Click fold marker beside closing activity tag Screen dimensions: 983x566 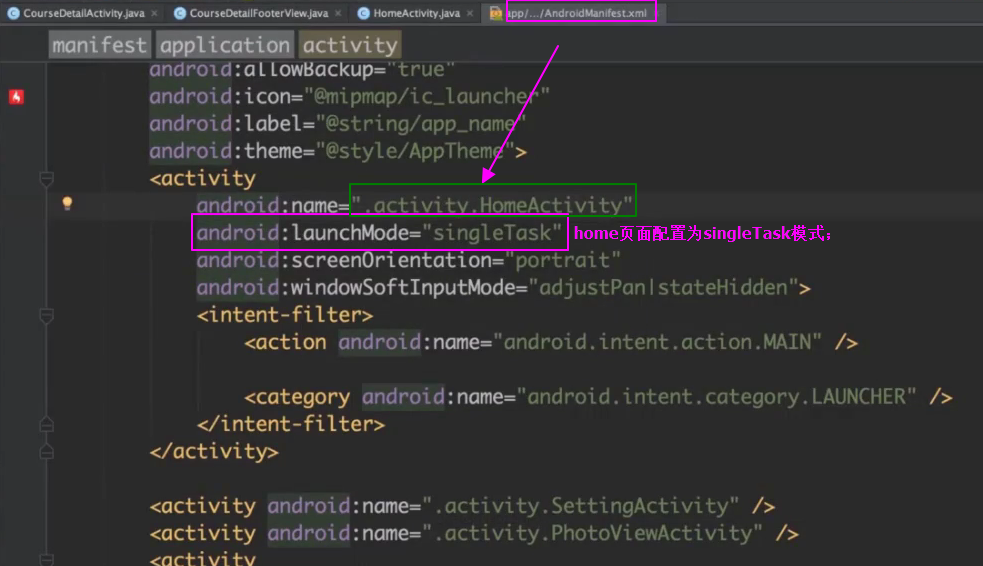tap(46, 452)
